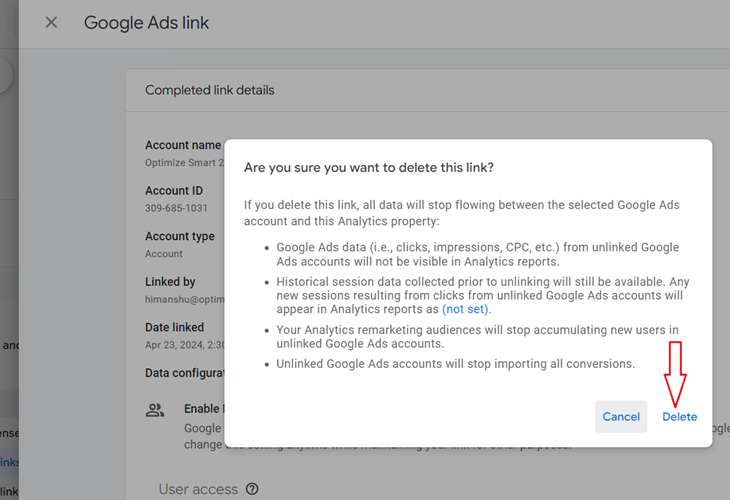Open the (not set) link
Image resolution: width=730 pixels, height=500 pixels.
(465, 309)
